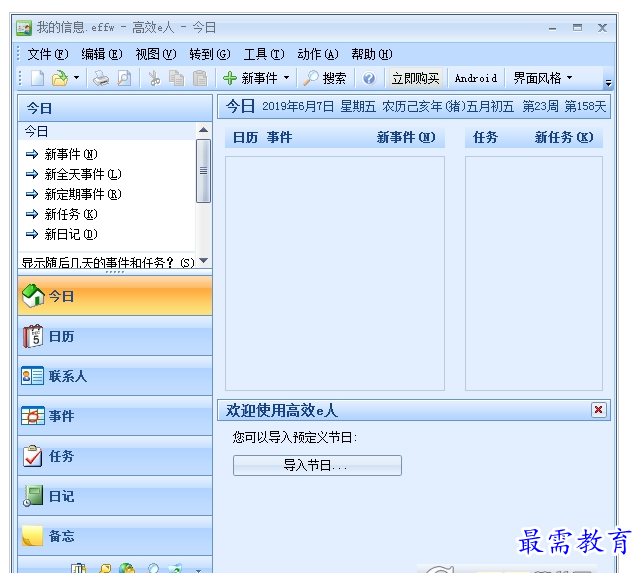The width and height of the screenshot is (640, 573).
Task: Expand the 新事件 toolbar dropdown arrow
Action: point(287,78)
